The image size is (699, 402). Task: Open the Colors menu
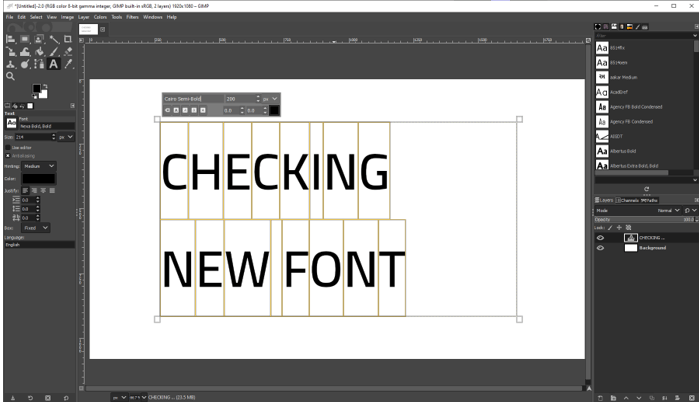click(100, 17)
